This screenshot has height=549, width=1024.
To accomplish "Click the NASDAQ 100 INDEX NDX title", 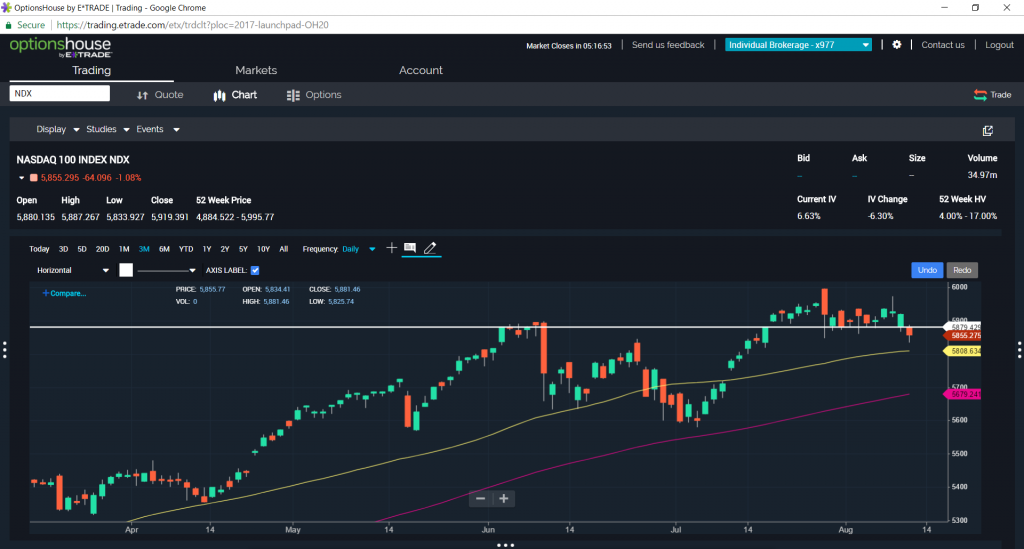I will point(73,160).
